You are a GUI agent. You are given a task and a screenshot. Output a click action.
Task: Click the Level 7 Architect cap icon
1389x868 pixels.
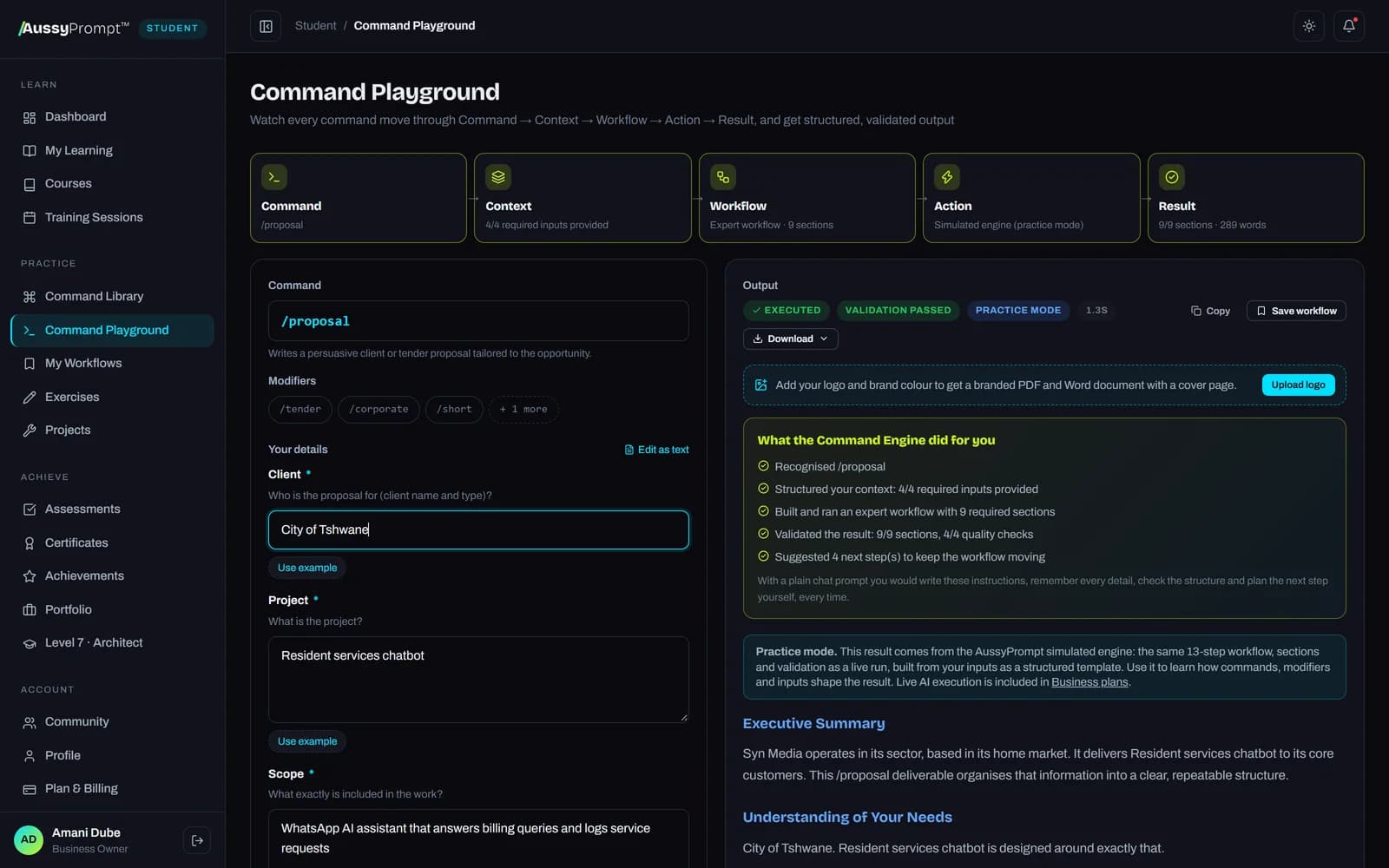pos(30,643)
